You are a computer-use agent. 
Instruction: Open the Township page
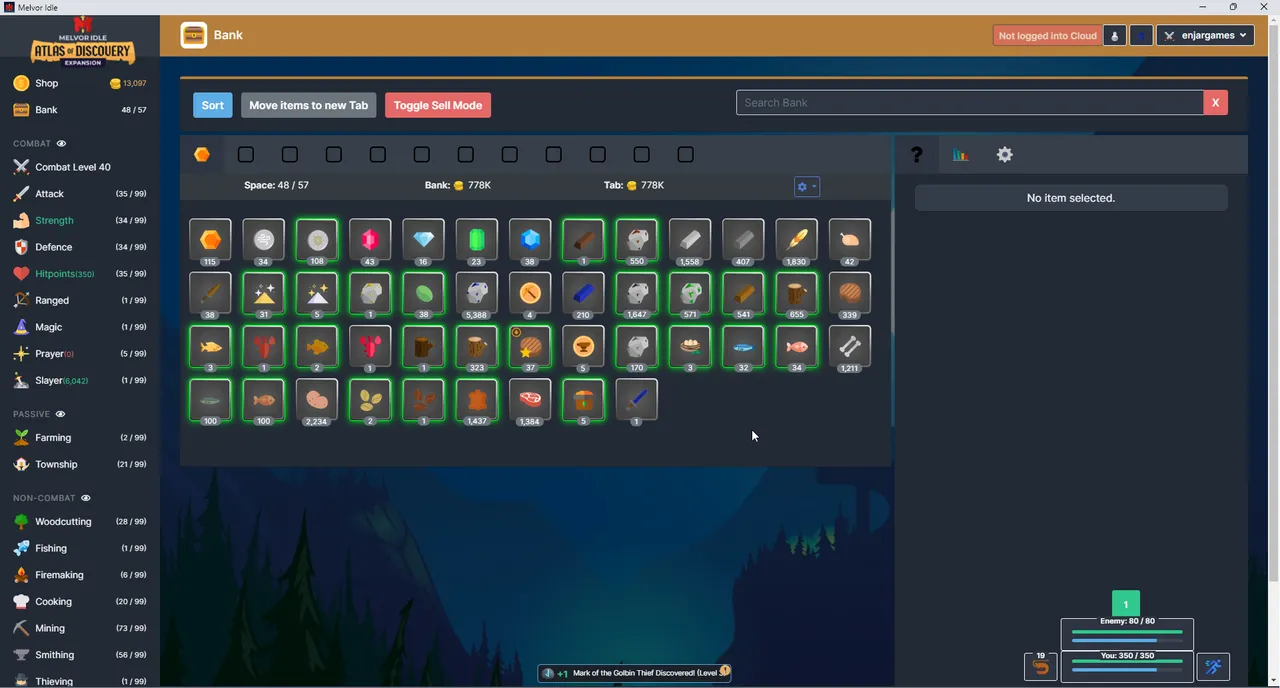point(80,464)
